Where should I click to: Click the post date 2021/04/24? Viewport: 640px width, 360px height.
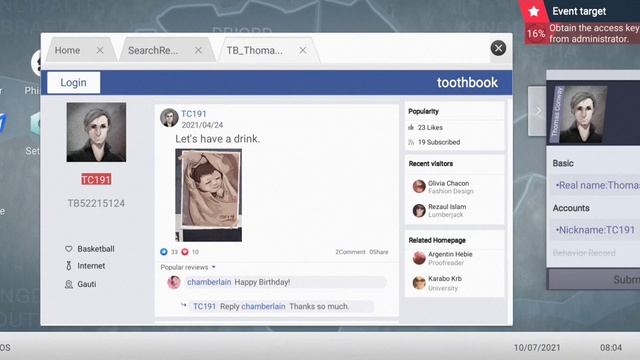tap(202, 125)
